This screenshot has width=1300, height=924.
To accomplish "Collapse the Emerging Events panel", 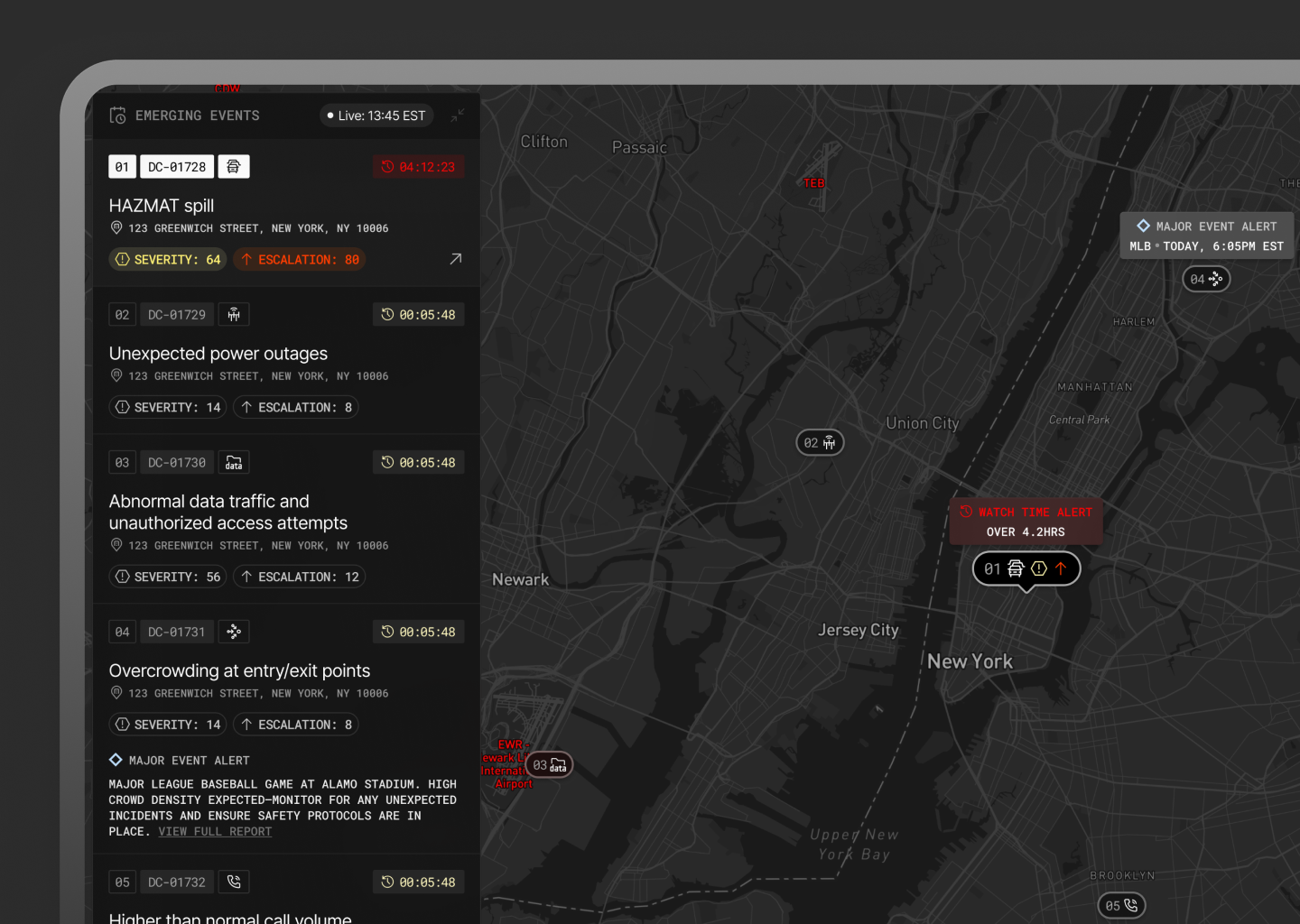I will [458, 115].
